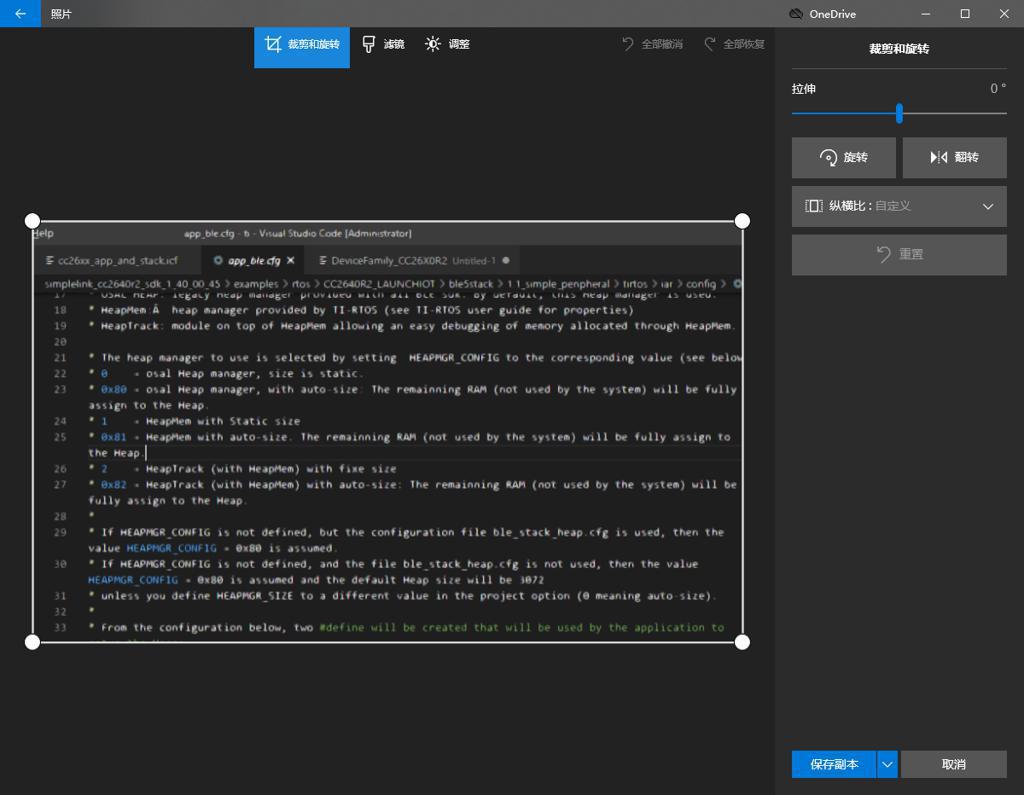Open the 纵横比 aspect ratio dropdown
The image size is (1024, 795).
click(x=899, y=206)
